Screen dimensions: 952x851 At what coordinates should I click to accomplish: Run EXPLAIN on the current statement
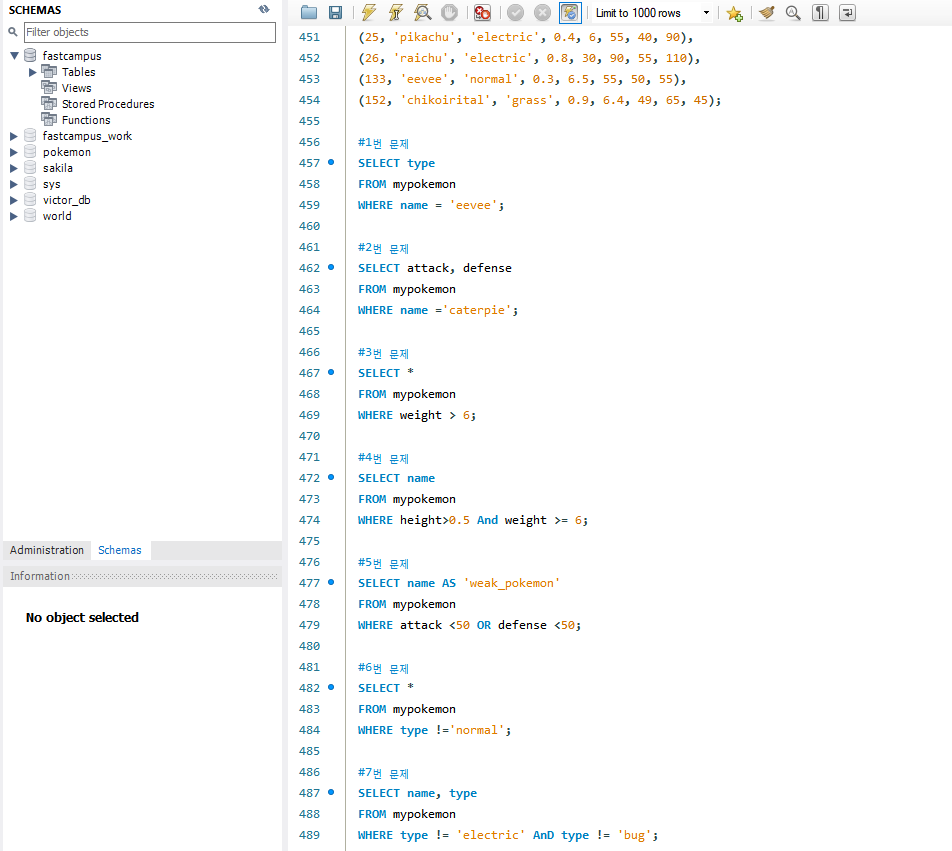(x=423, y=12)
